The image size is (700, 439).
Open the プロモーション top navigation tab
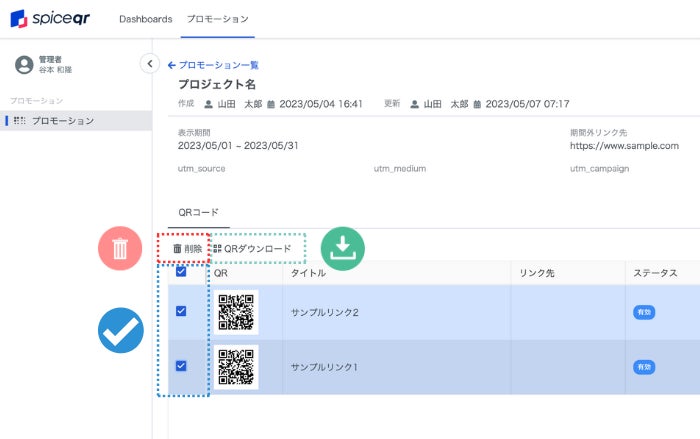point(217,19)
